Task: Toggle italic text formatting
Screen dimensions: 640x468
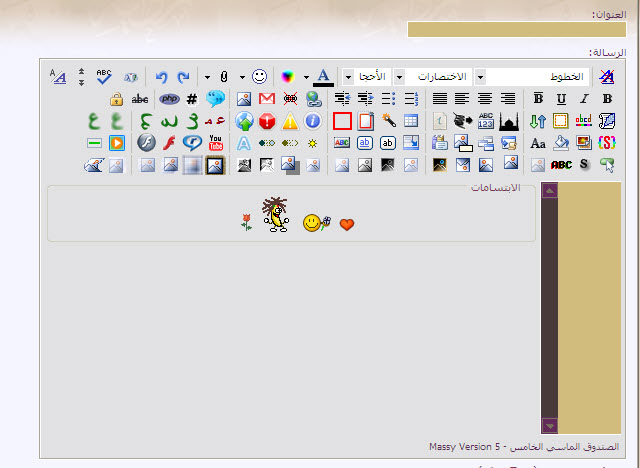Action: tap(583, 99)
